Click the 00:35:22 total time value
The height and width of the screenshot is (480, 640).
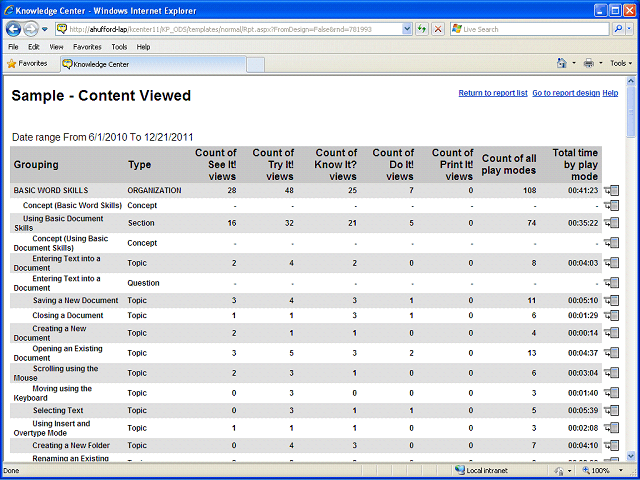coord(583,223)
